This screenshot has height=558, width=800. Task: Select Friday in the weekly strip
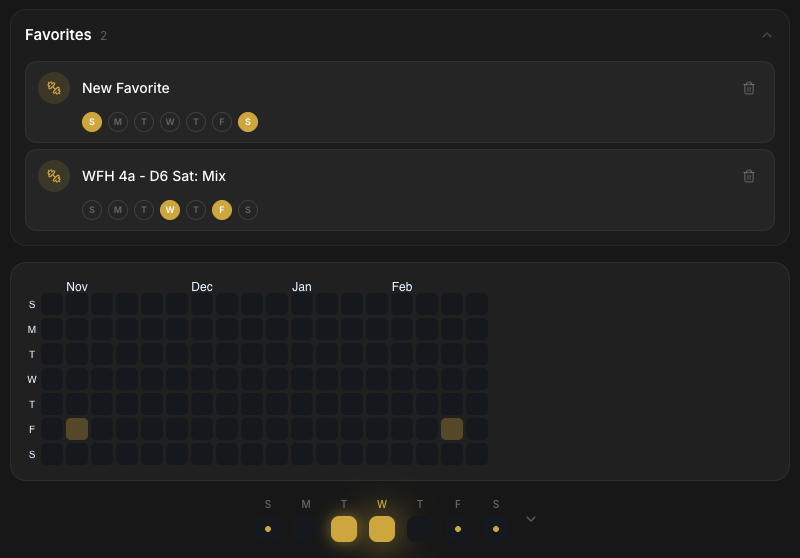click(x=458, y=528)
